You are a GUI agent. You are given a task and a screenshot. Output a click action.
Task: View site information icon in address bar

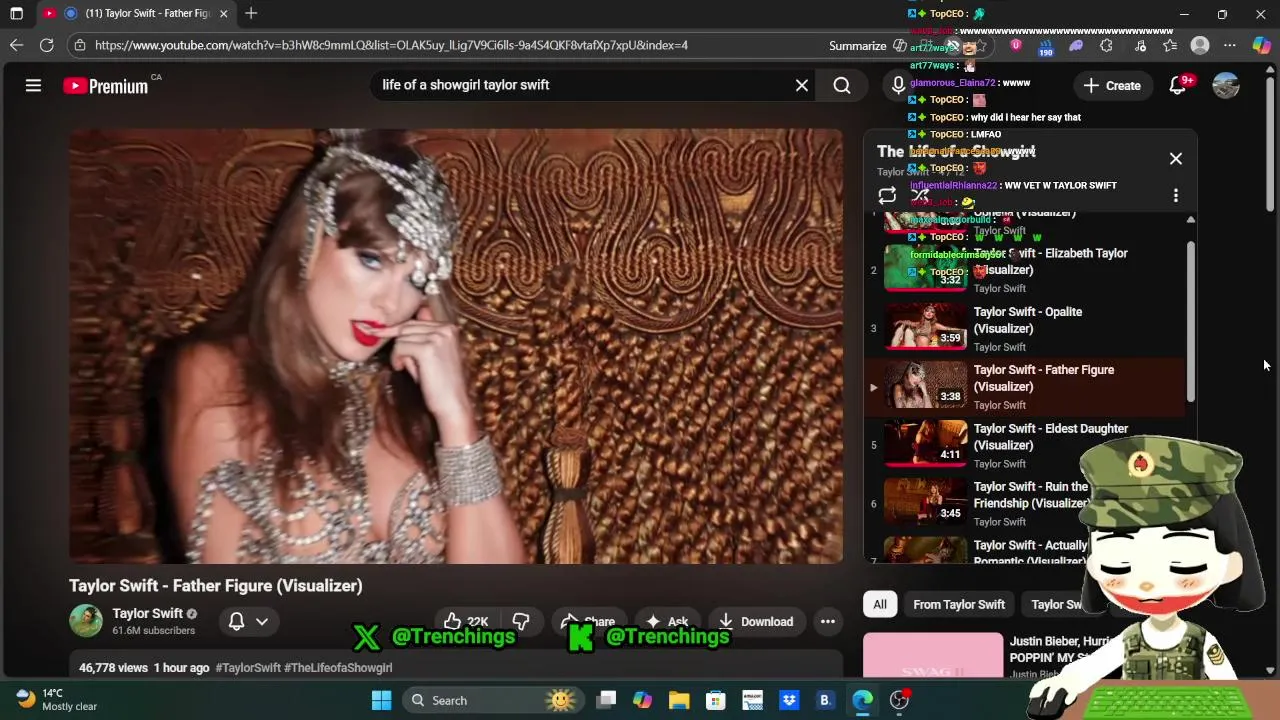pos(80,45)
